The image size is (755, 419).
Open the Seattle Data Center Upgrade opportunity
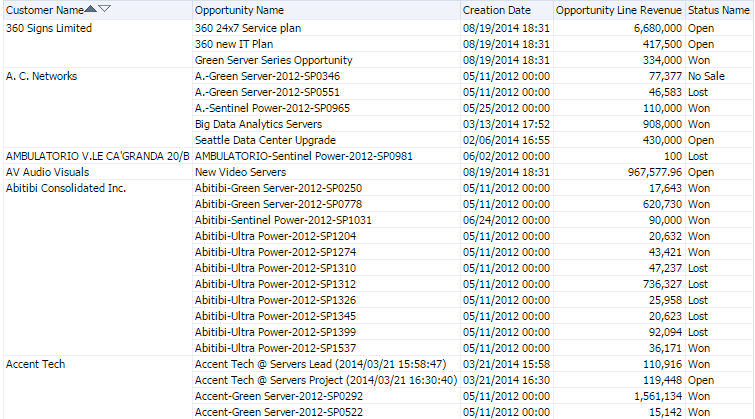pos(265,140)
